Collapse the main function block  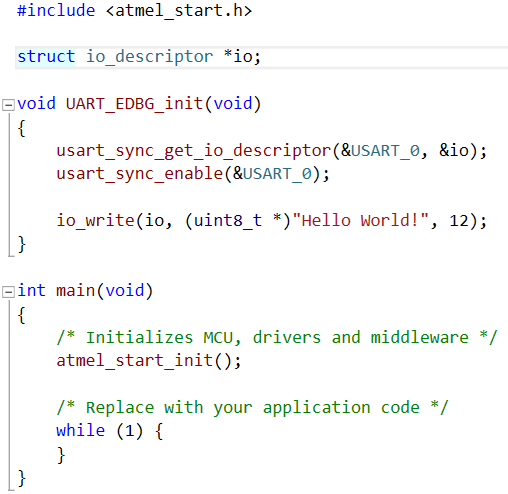pos(8,292)
